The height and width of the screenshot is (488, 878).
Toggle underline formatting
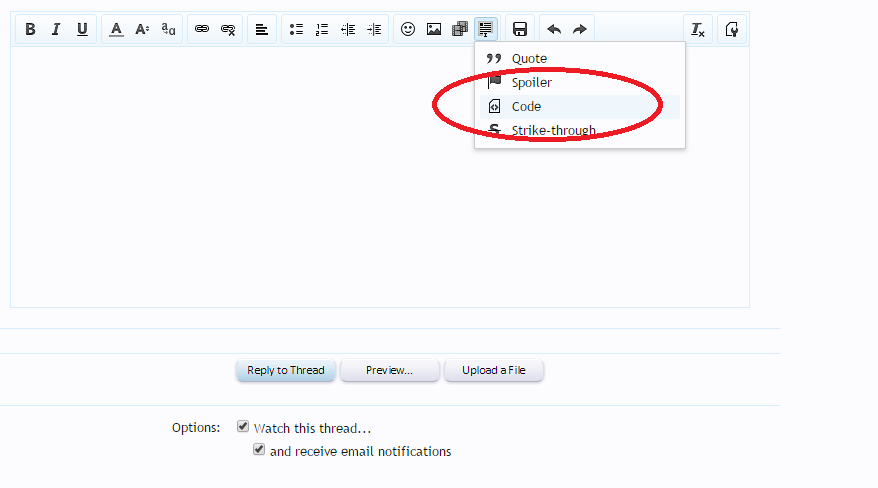point(82,29)
